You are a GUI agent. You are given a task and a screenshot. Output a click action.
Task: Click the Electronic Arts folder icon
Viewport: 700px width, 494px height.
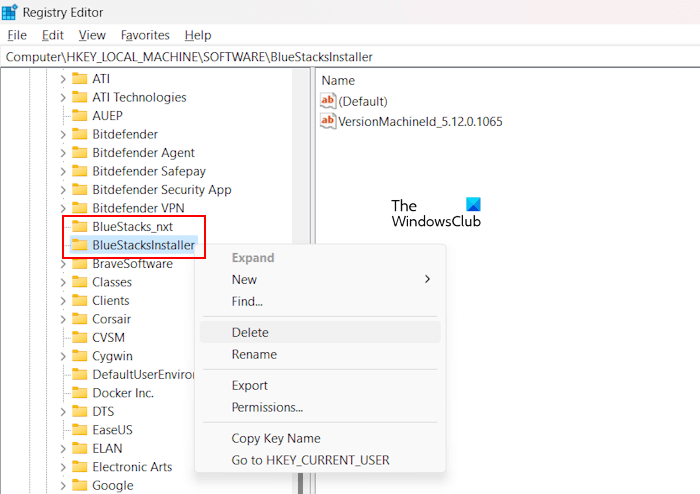pyautogui.click(x=79, y=466)
